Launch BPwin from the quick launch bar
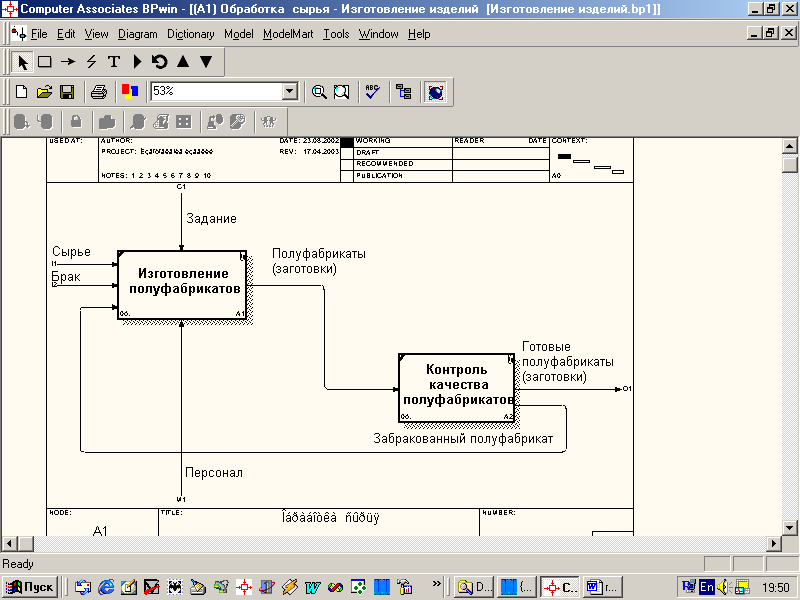The width and height of the screenshot is (800, 600). click(244, 587)
